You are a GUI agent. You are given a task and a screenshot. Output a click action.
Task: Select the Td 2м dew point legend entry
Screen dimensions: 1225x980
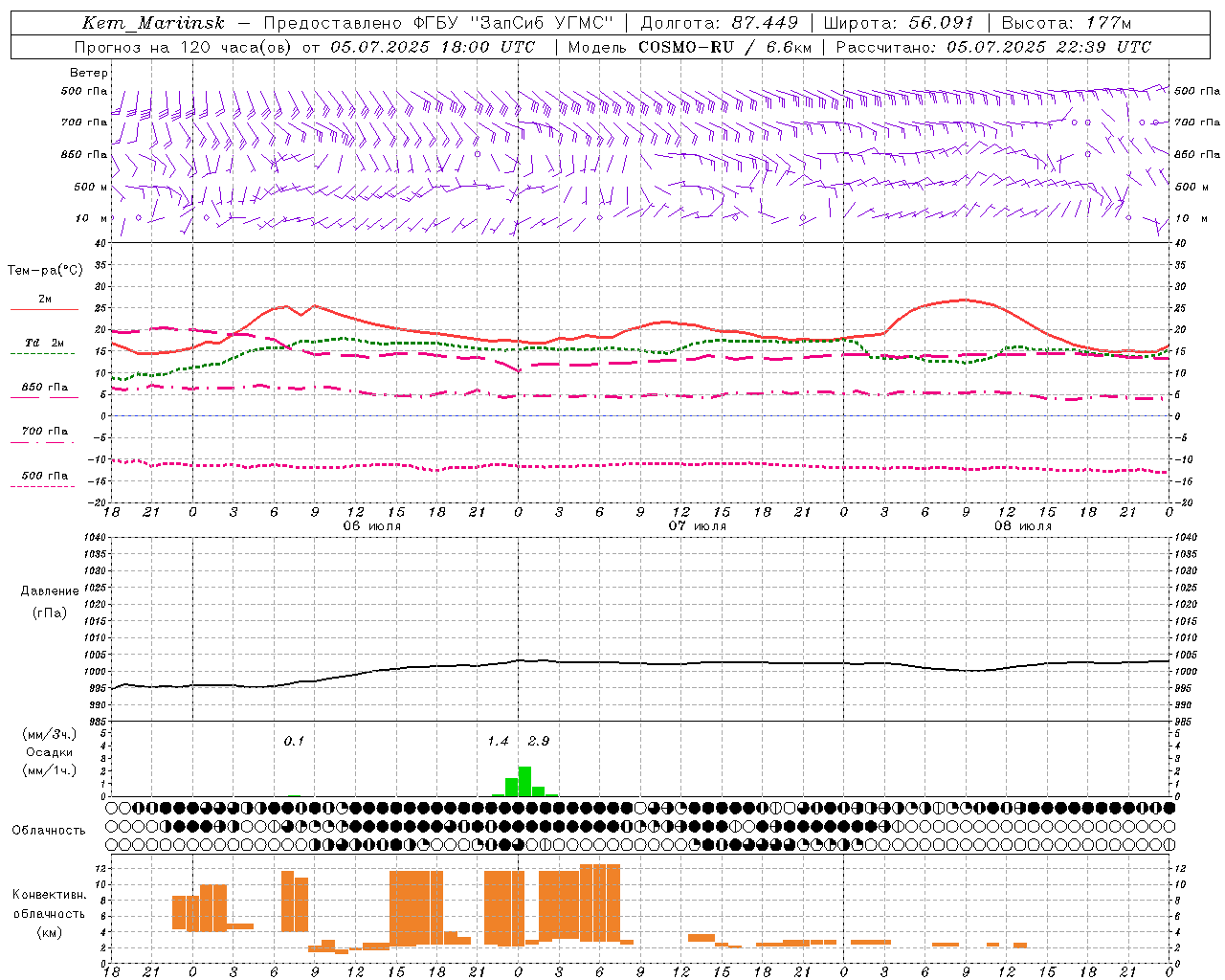point(45,343)
